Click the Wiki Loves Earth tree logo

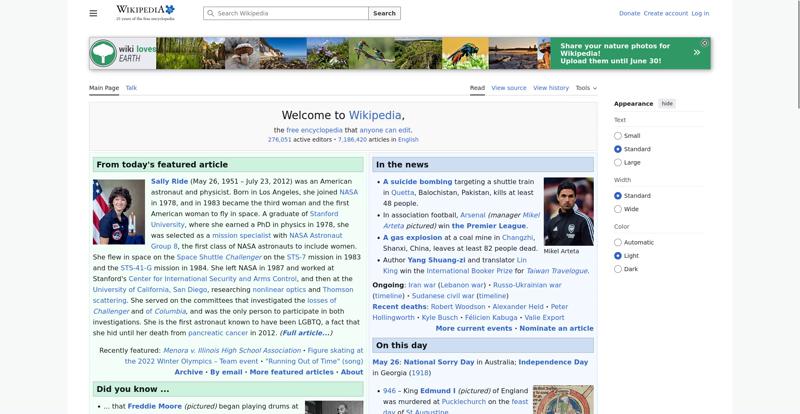coord(104,53)
